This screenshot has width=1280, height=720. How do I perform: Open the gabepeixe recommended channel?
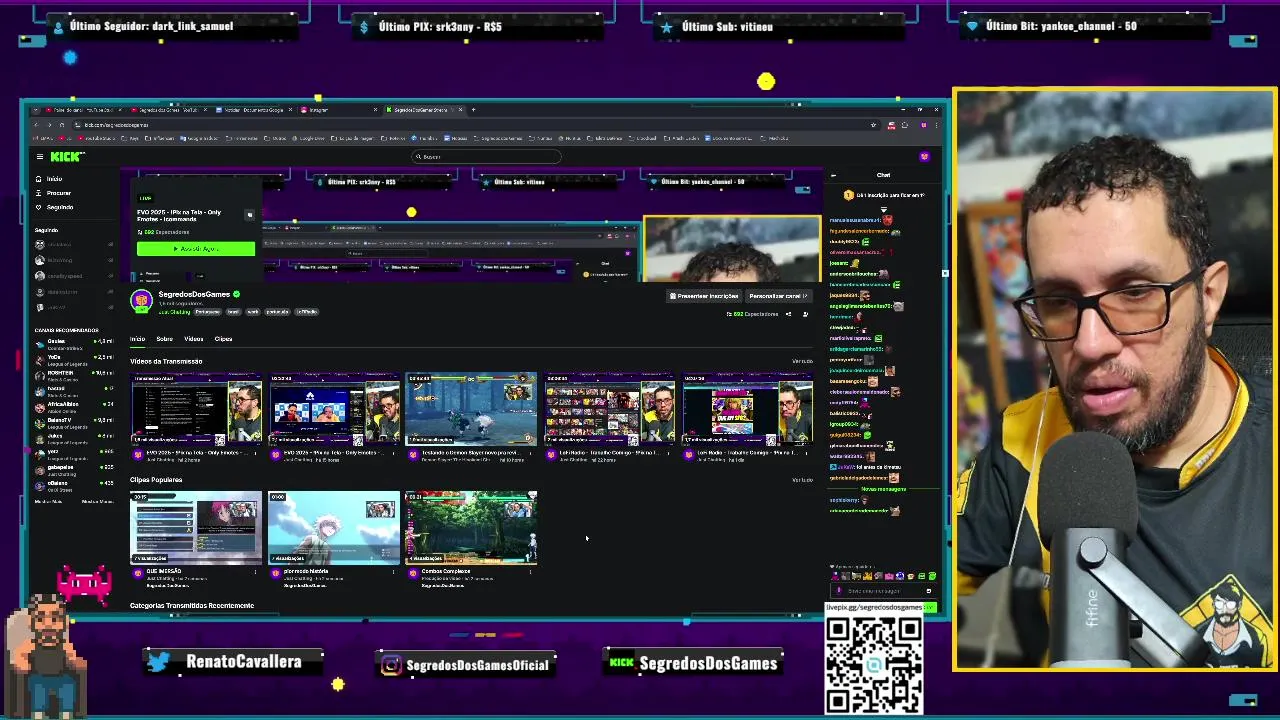[75, 471]
